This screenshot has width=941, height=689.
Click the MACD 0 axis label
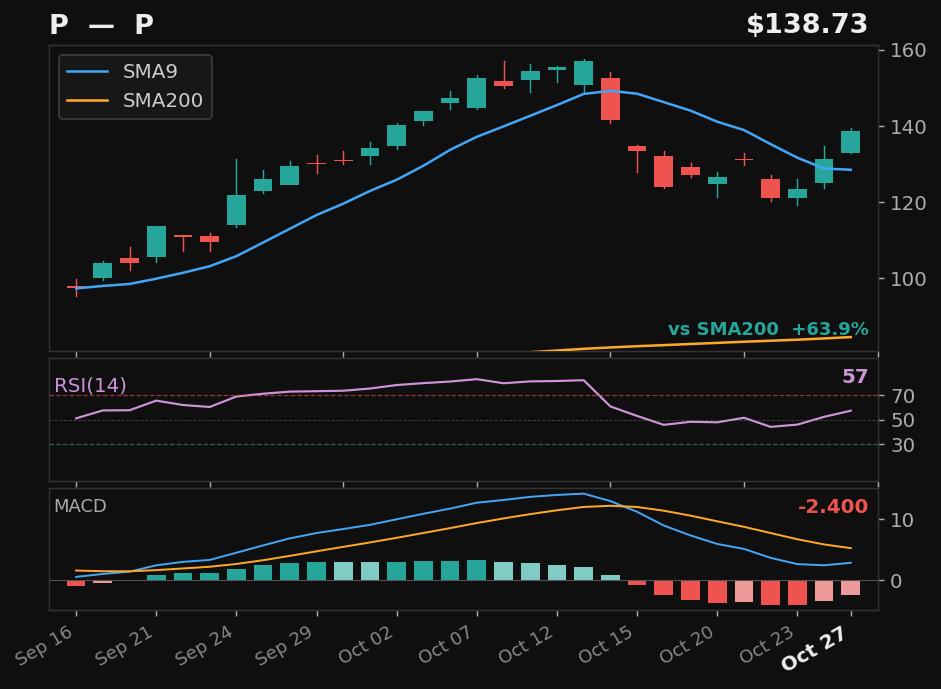896,581
